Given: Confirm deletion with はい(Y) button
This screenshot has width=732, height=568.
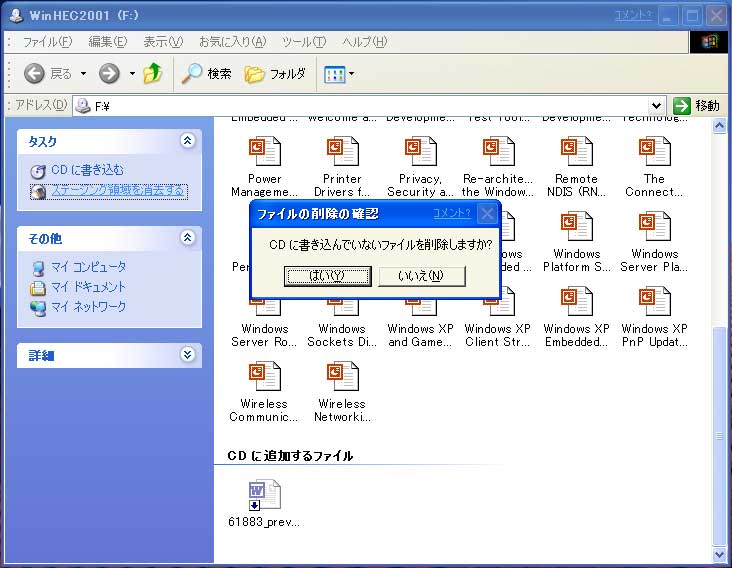Looking at the screenshot, I should [x=328, y=276].
